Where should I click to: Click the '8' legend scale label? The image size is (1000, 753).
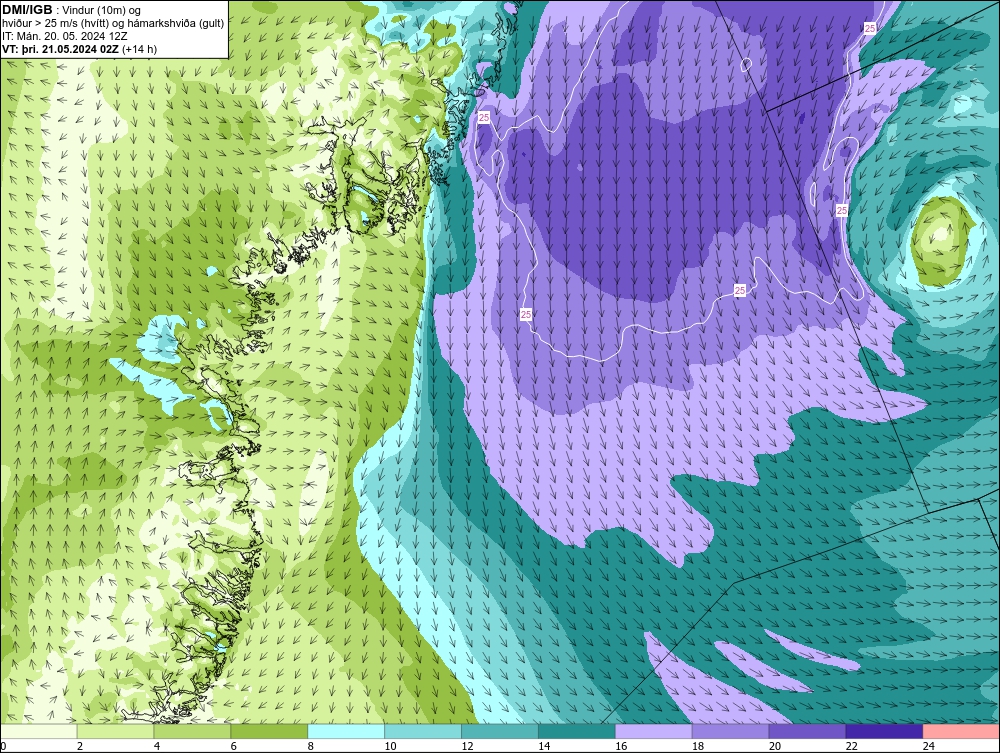(x=311, y=746)
